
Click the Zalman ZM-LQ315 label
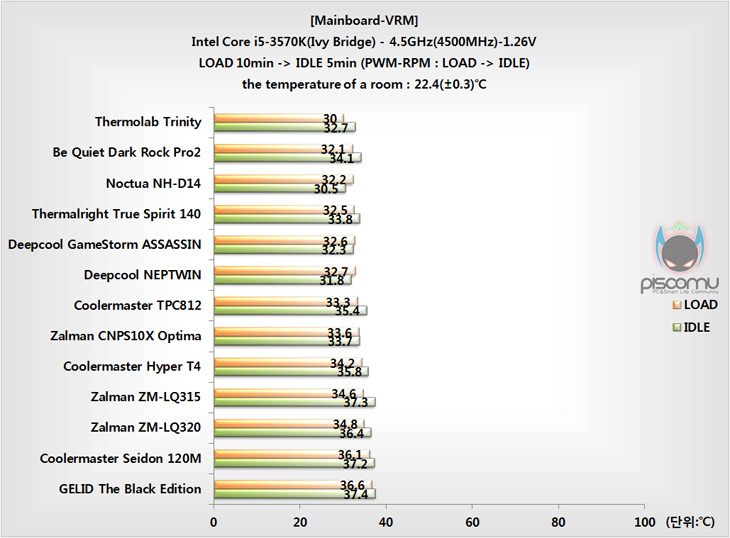coord(146,397)
